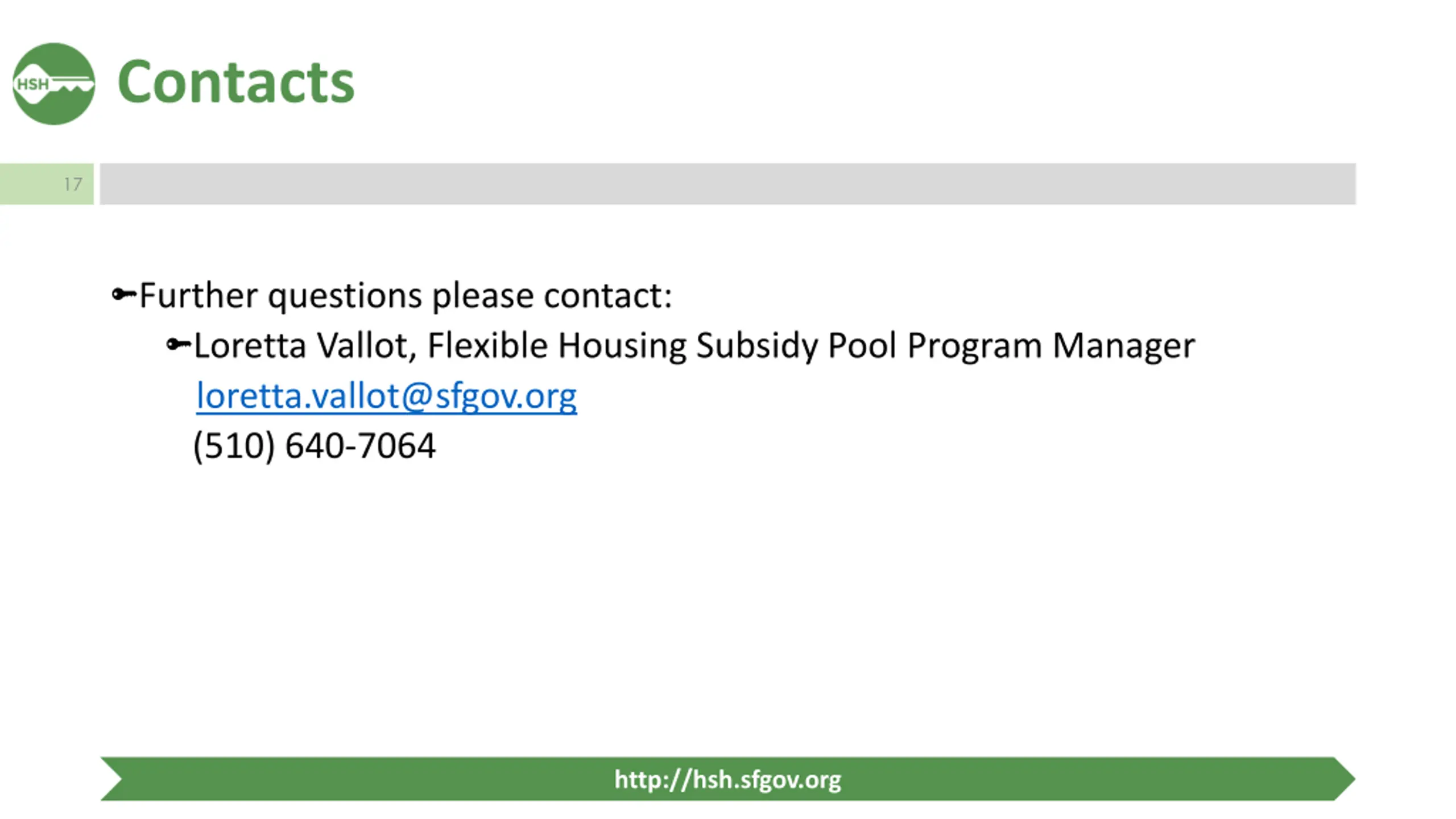Viewport: 1456px width, 819px height.
Task: Click the gray horizontal divider bar
Action: [727, 184]
